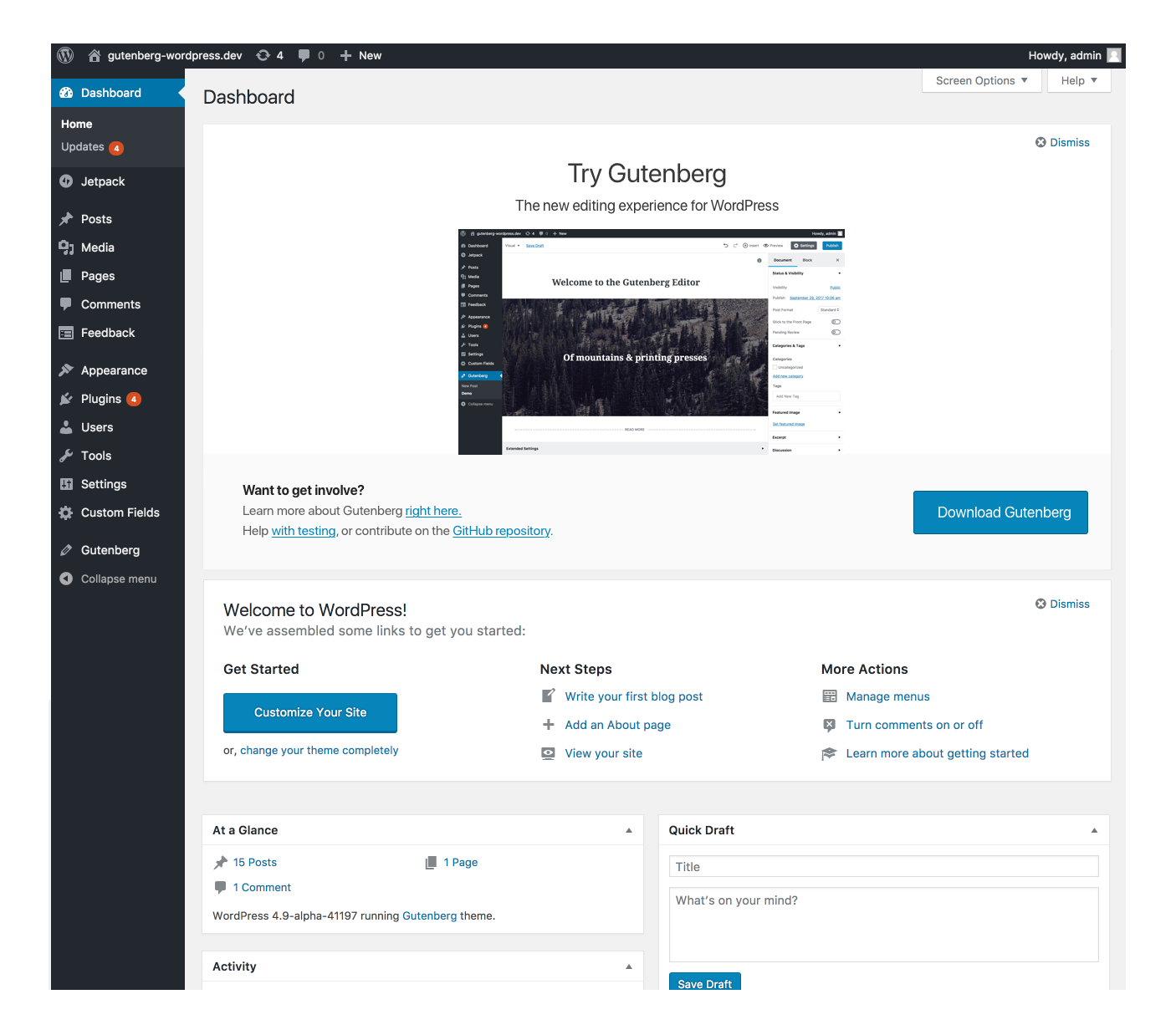This screenshot has height=1035, width=1176.
Task: Click the Plugins plug icon
Action: click(x=66, y=399)
